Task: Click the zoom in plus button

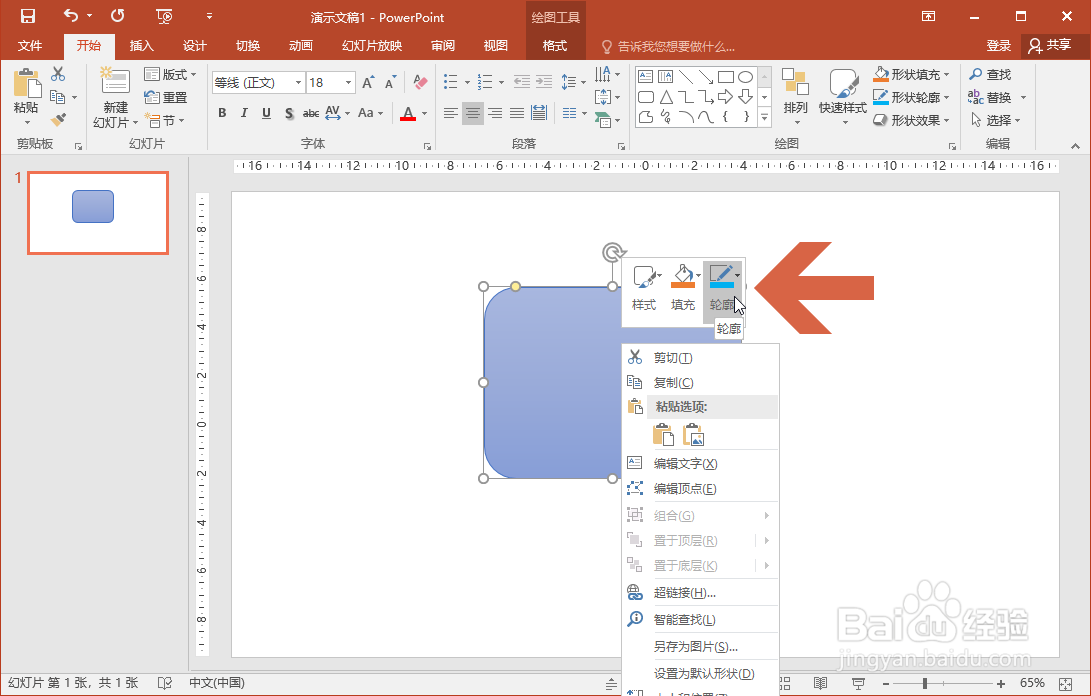Action: click(x=1001, y=683)
